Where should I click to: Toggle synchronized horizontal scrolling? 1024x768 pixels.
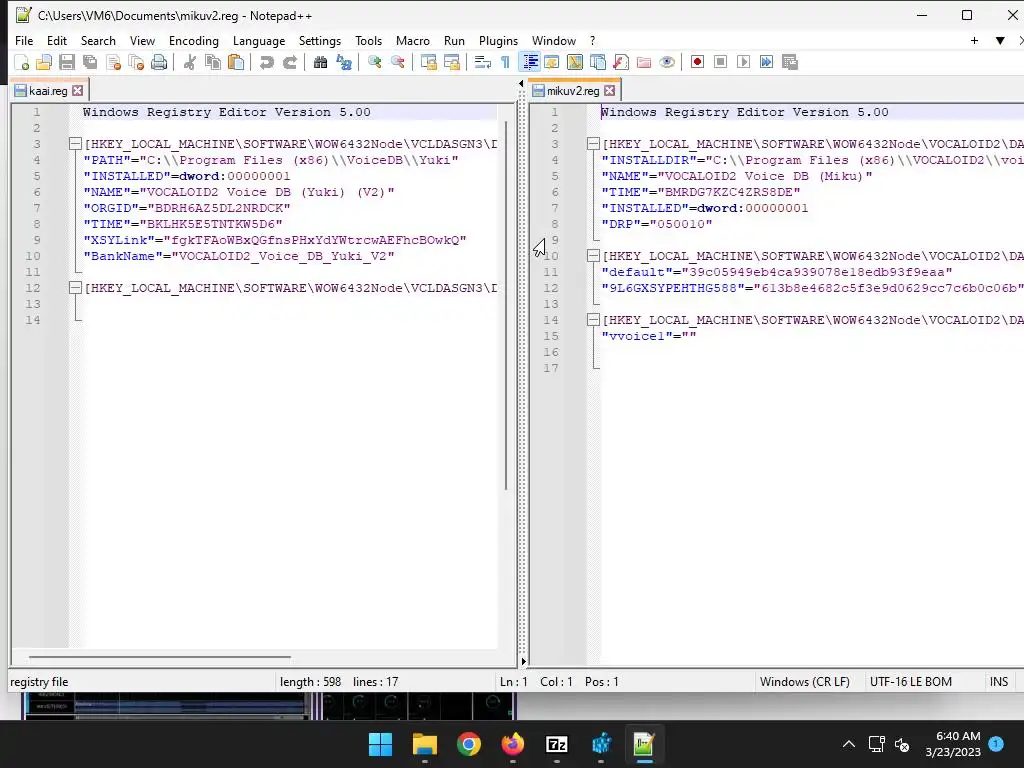click(451, 62)
